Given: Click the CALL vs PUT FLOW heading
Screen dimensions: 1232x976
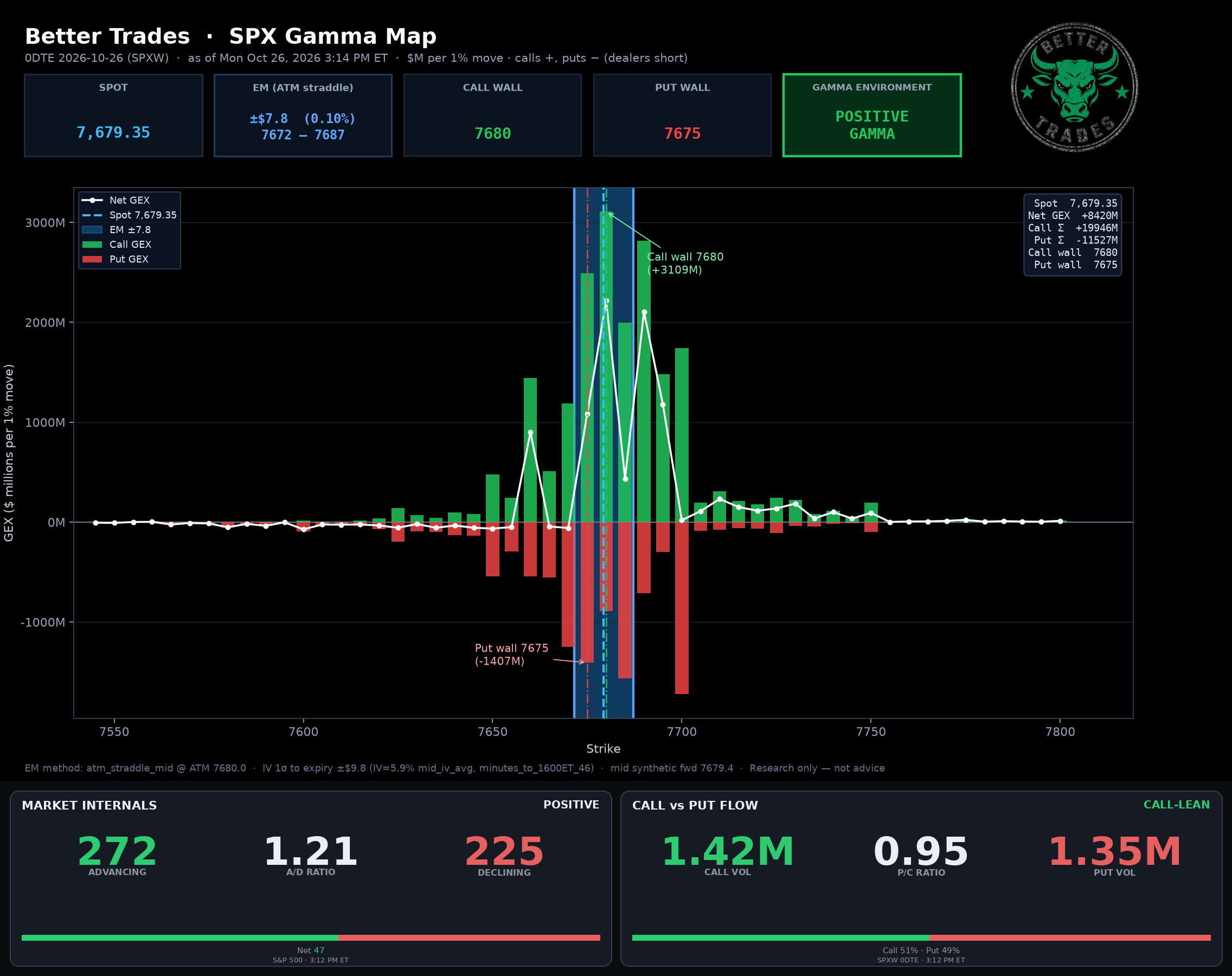Looking at the screenshot, I should 695,805.
